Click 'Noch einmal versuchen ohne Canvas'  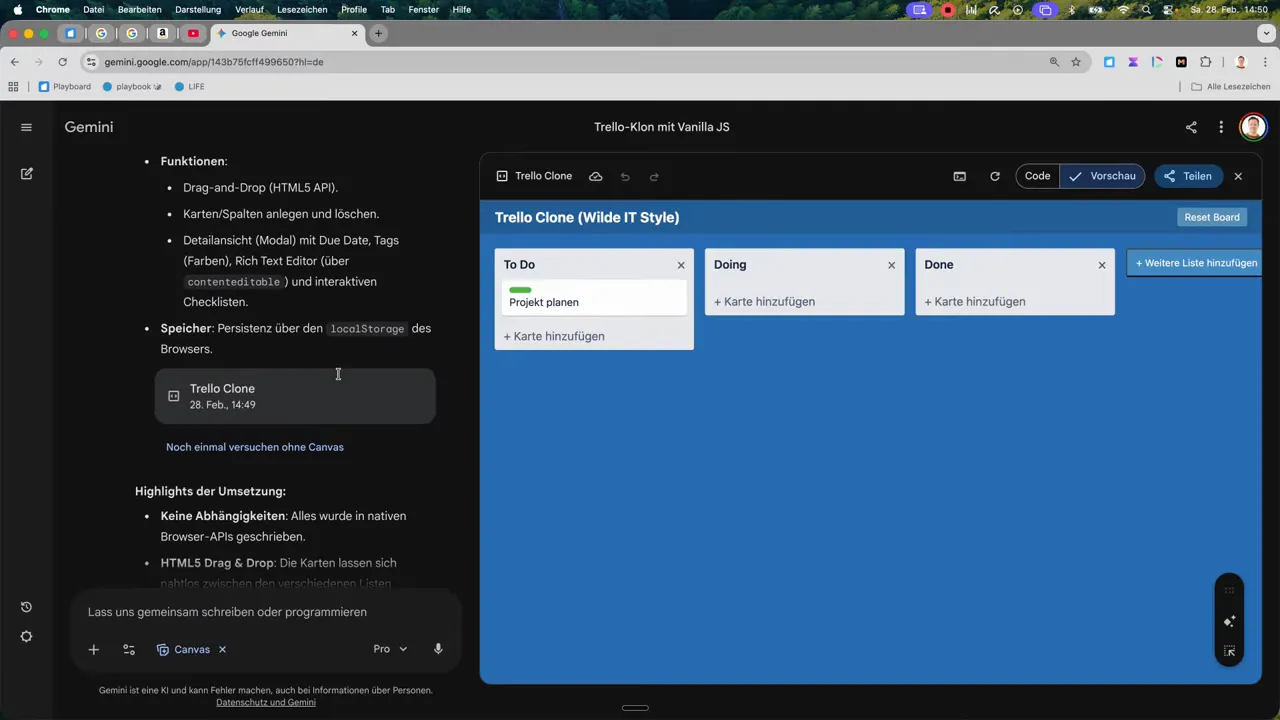255,447
